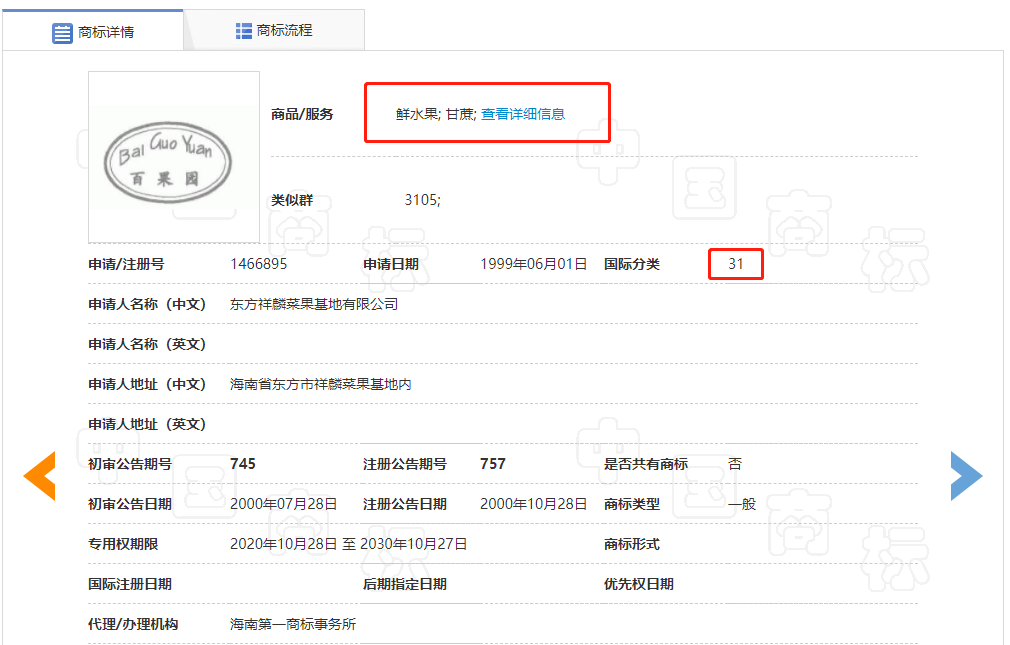Switch to the 商标流程 tab label
This screenshot has height=645, width=1010.
tap(284, 31)
